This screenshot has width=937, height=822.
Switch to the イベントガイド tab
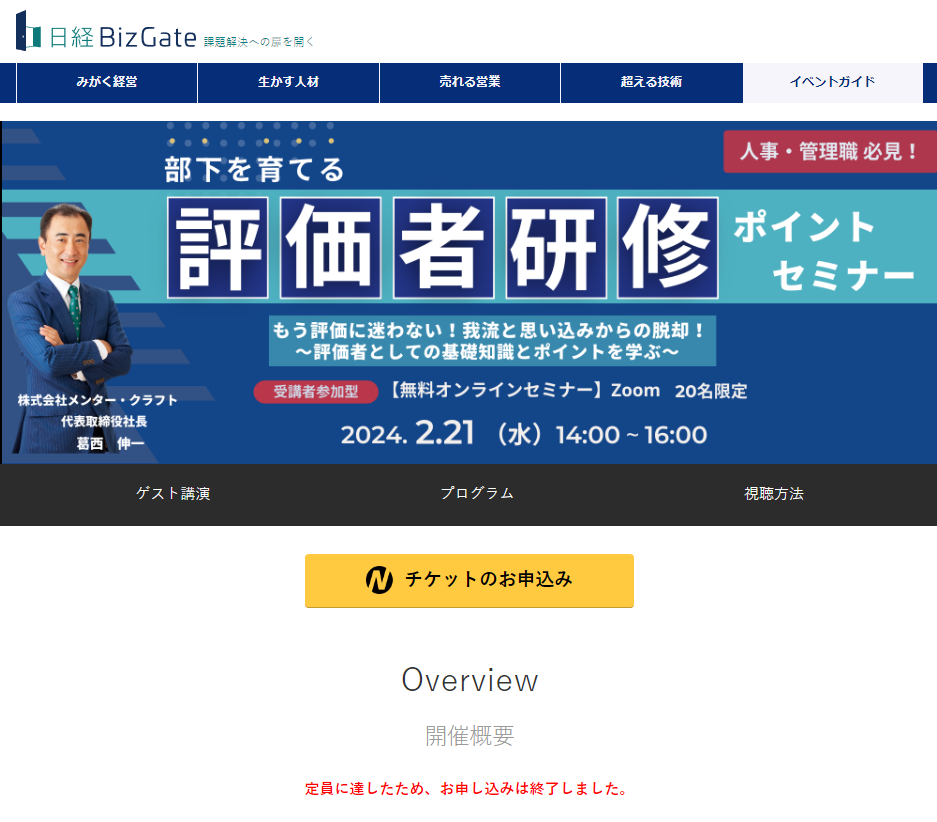832,82
